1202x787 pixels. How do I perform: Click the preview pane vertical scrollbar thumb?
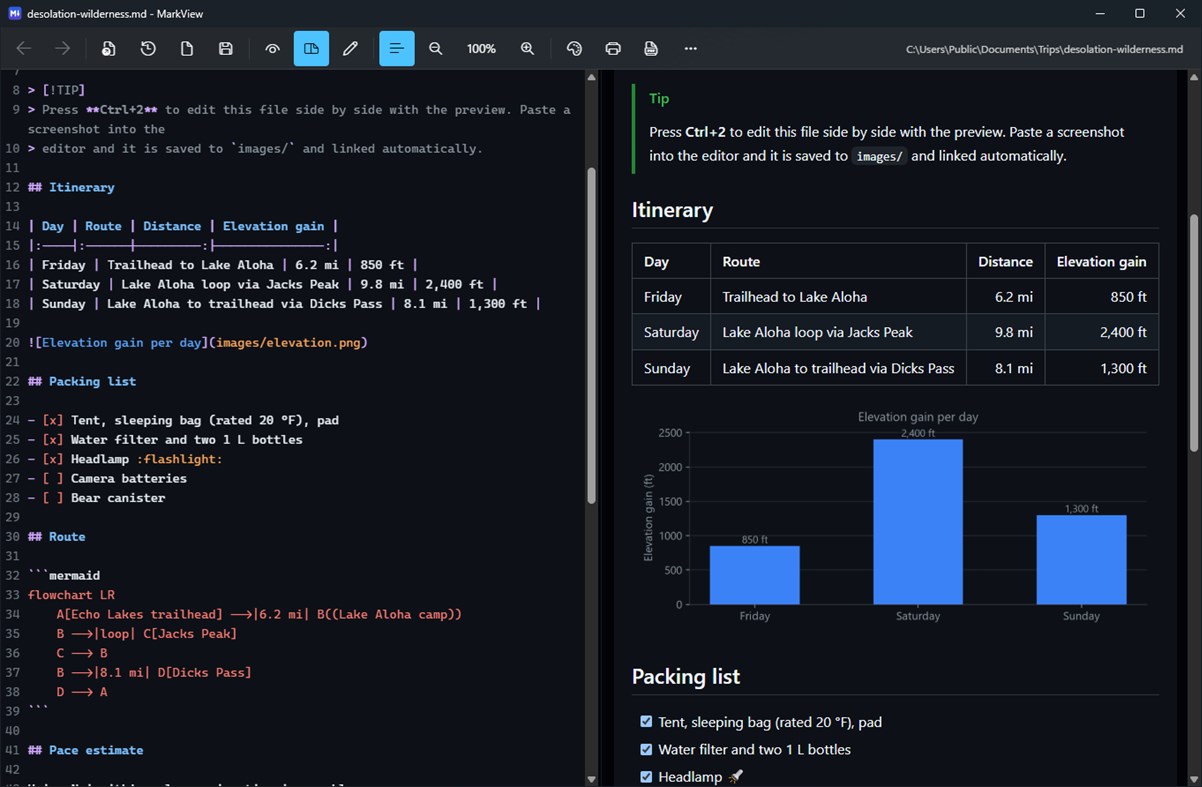[1195, 332]
